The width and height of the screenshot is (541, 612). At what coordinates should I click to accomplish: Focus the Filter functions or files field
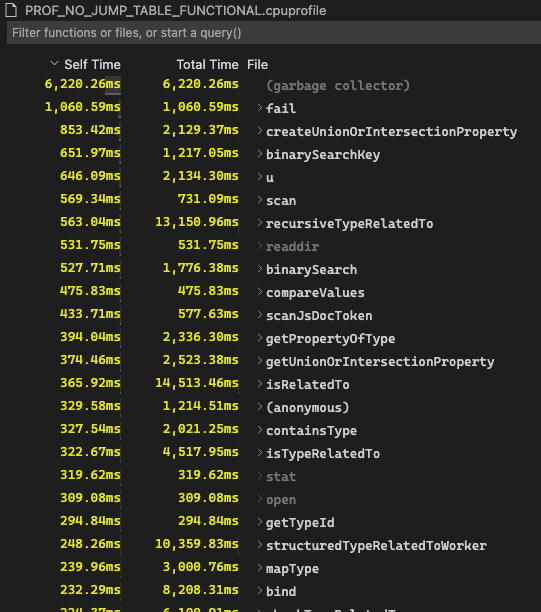pyautogui.click(x=274, y=33)
